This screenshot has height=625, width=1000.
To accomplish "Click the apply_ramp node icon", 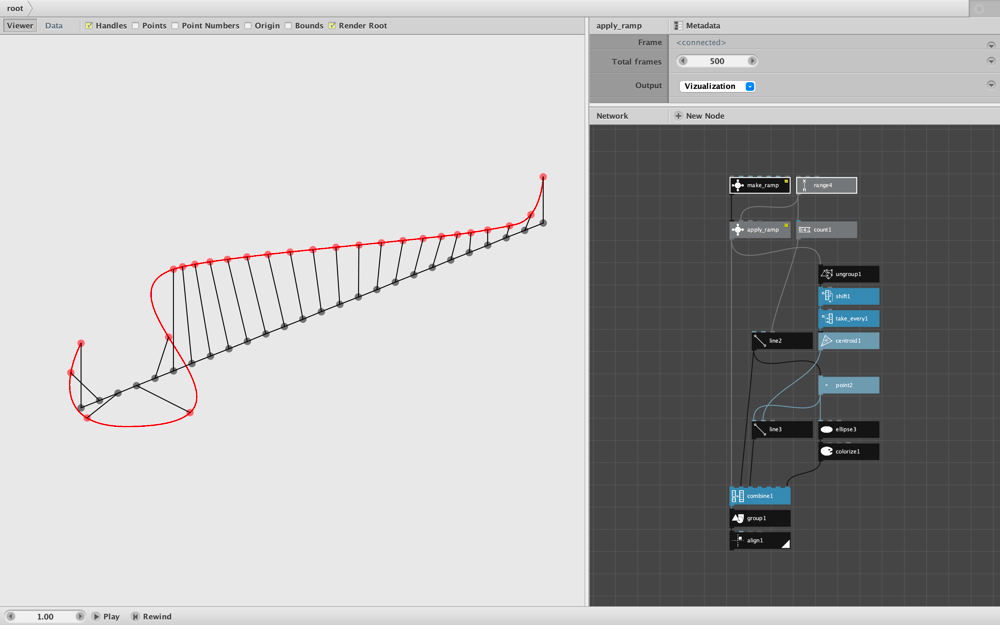I will (x=738, y=230).
